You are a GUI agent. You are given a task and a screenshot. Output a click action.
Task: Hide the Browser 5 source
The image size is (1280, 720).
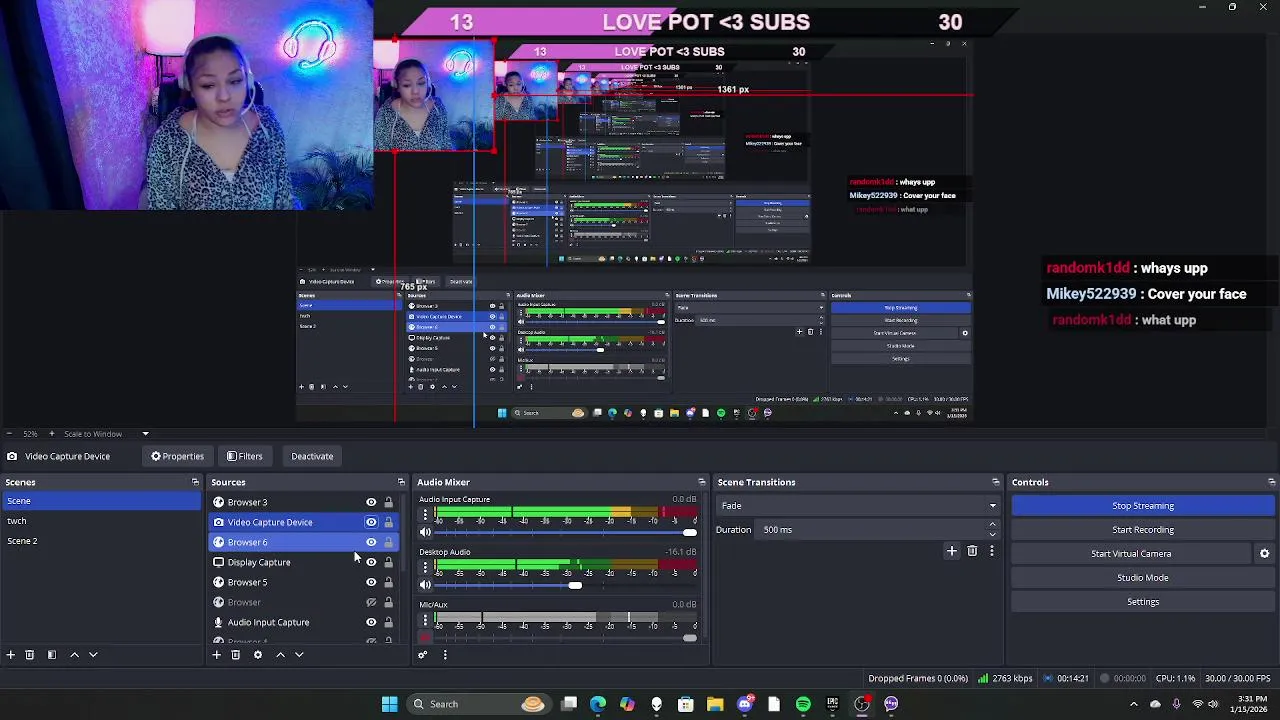point(371,582)
